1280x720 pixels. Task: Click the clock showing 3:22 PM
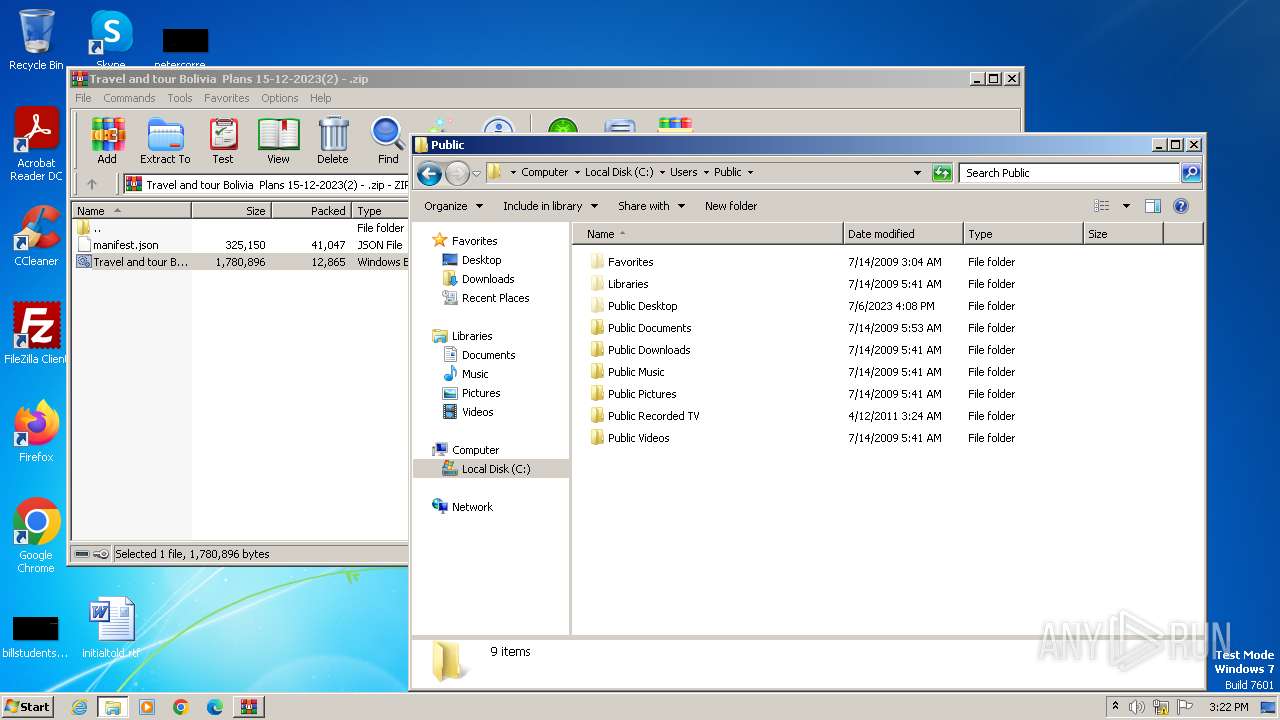tap(1228, 707)
